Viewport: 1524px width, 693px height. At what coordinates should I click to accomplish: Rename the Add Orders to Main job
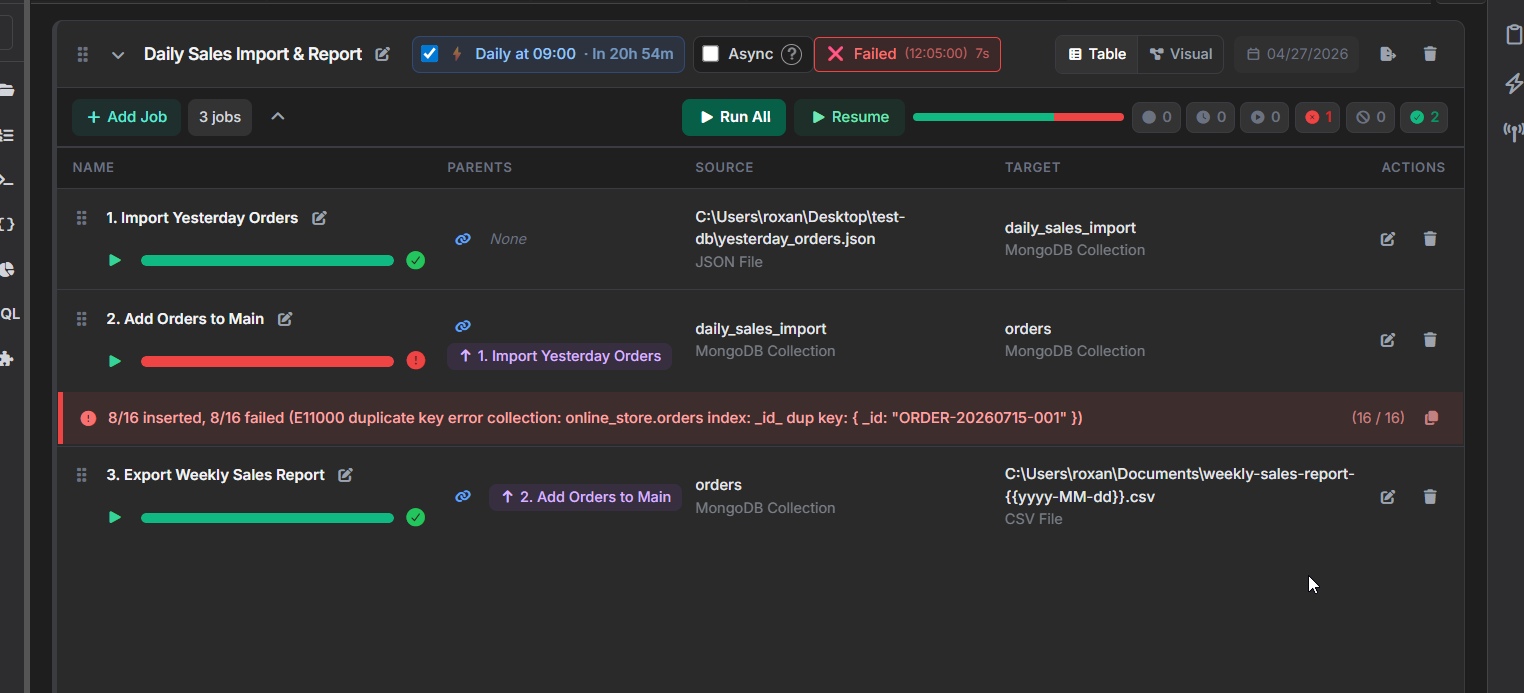[x=285, y=319]
